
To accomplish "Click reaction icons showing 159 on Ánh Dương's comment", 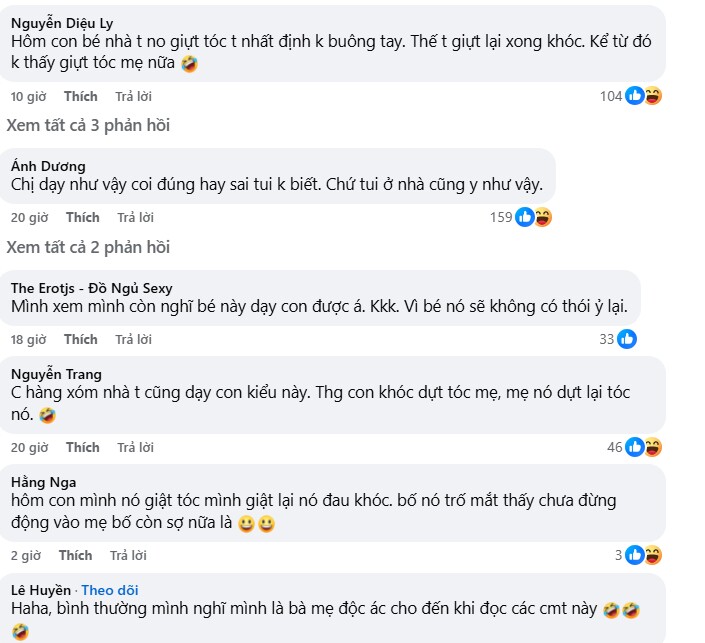I will tap(533, 217).
